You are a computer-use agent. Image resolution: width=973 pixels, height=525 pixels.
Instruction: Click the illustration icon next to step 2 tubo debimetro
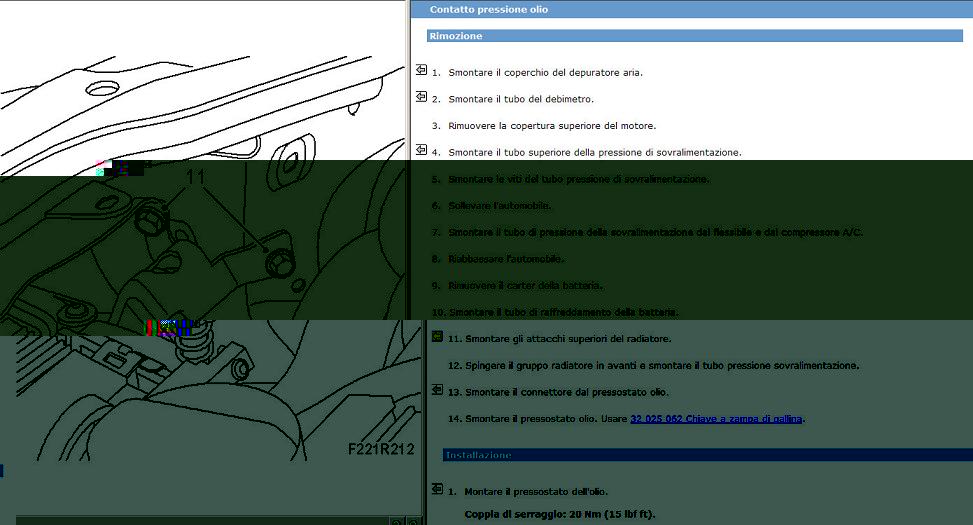[421, 97]
